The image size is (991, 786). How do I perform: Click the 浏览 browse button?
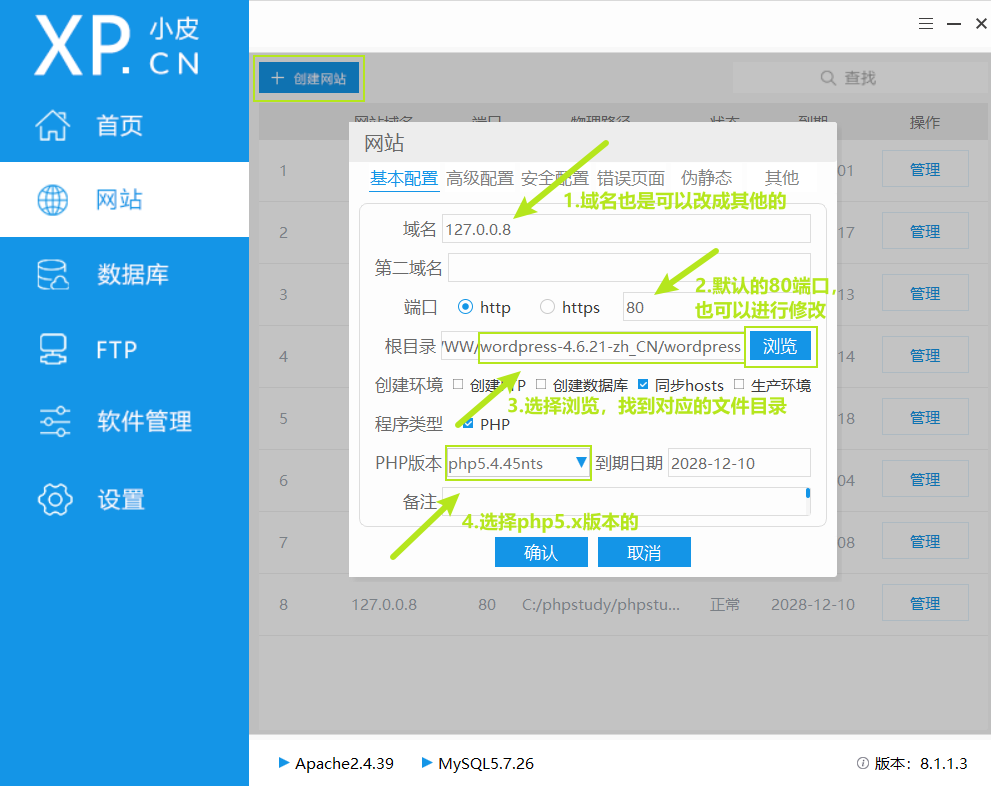[781, 346]
